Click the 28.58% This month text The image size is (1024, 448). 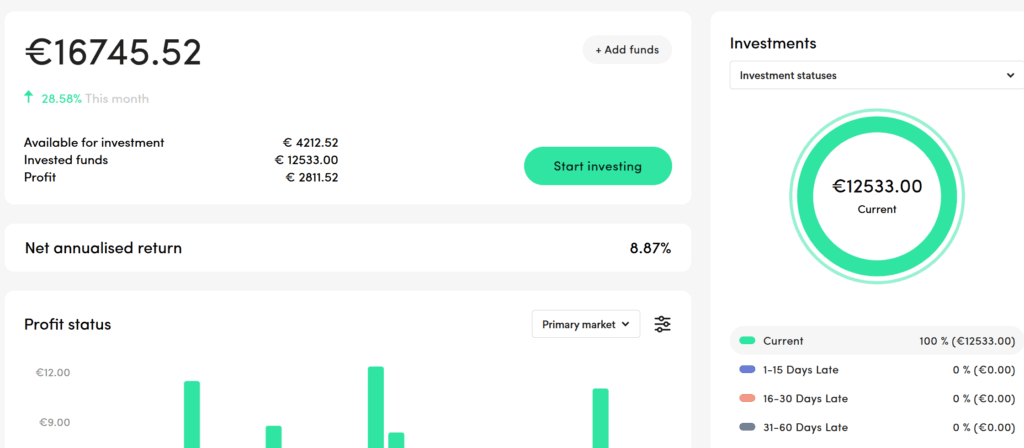pos(95,99)
